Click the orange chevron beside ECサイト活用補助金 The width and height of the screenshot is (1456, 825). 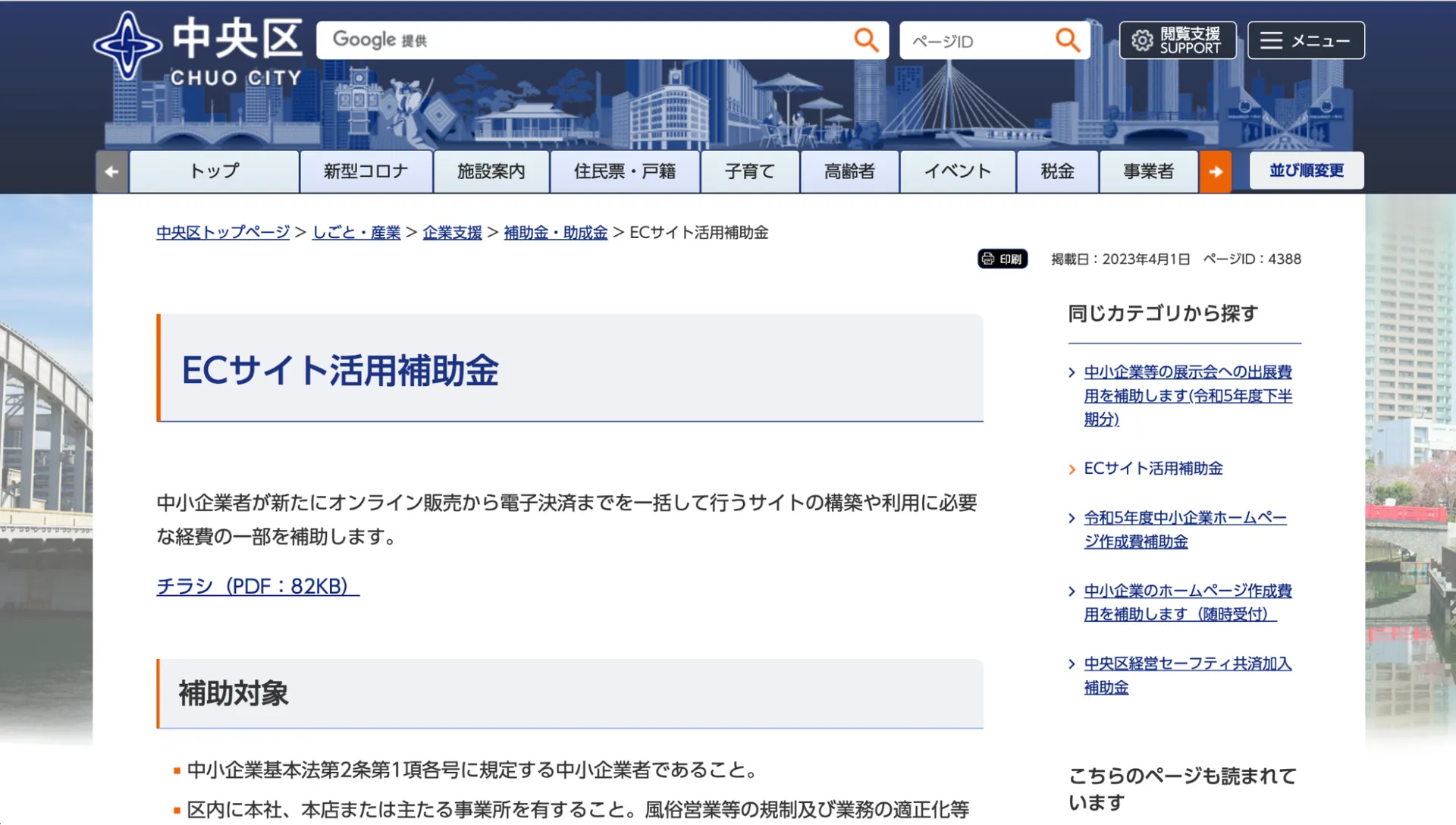pyautogui.click(x=1072, y=469)
